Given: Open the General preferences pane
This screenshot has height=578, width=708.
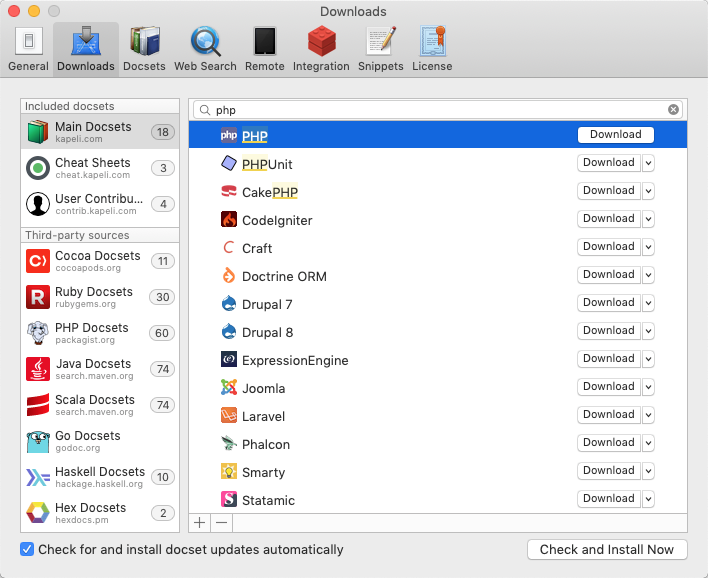Looking at the screenshot, I should tap(28, 50).
